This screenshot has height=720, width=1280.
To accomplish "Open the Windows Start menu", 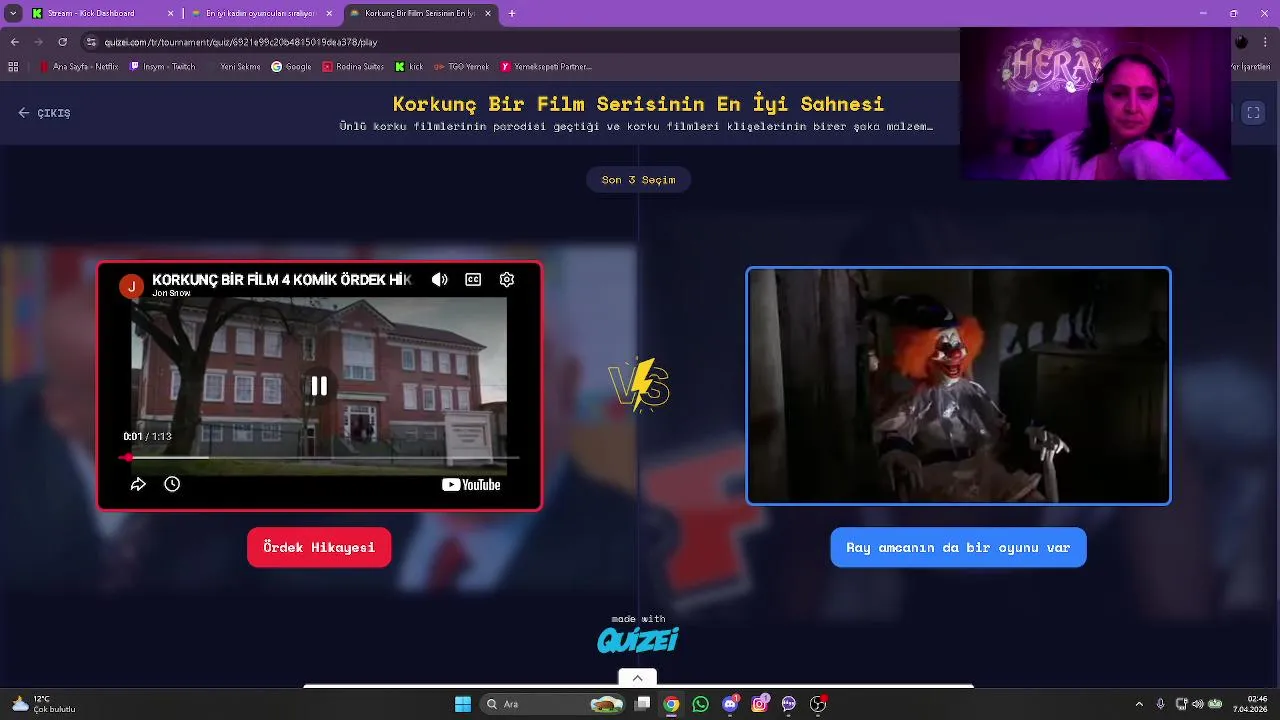I will [463, 704].
